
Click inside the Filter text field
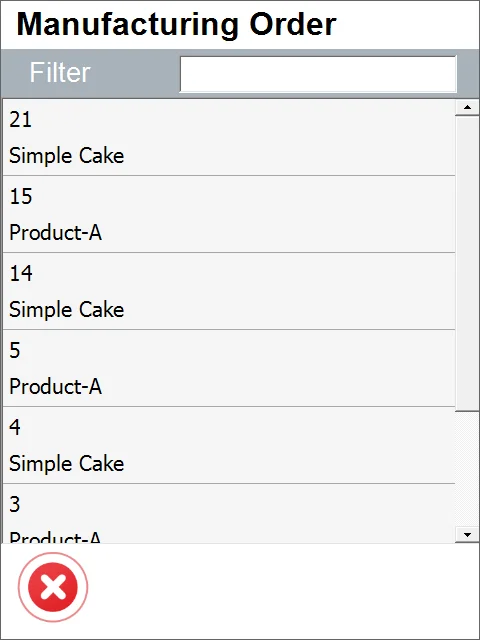(318, 74)
